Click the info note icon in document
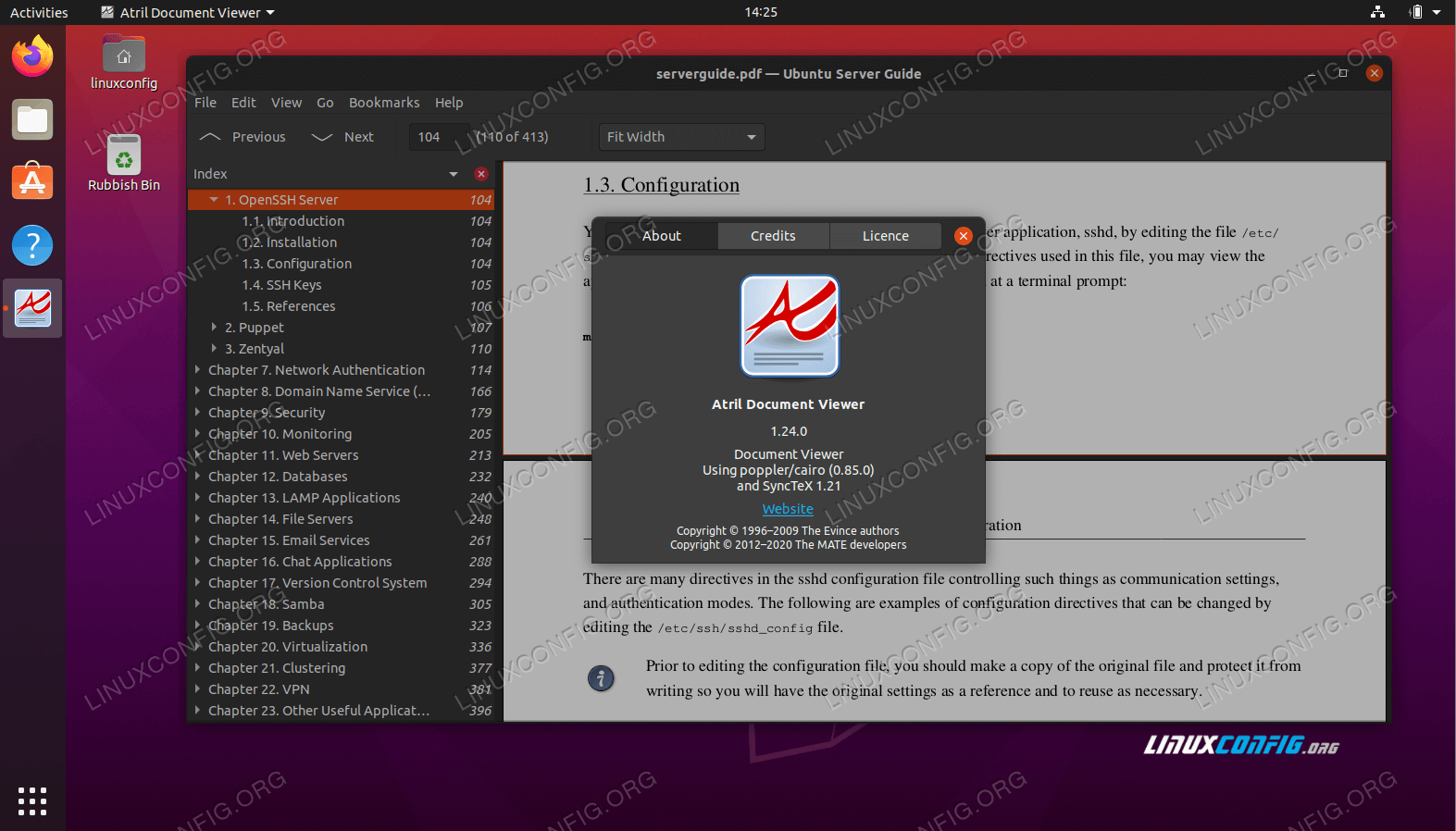The image size is (1456, 831). (601, 678)
